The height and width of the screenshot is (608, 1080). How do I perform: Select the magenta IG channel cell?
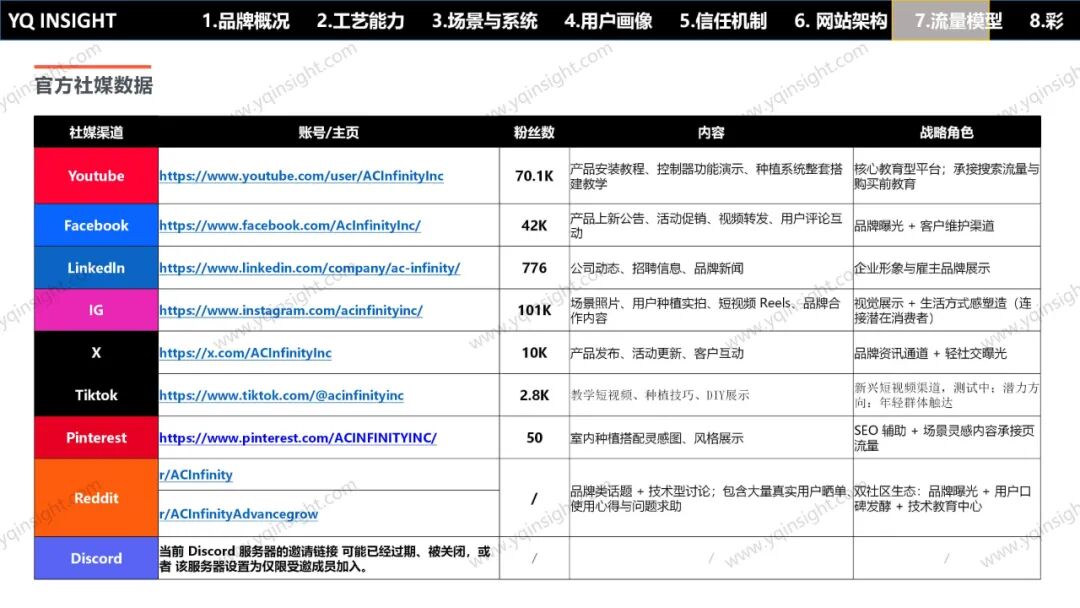(96, 311)
